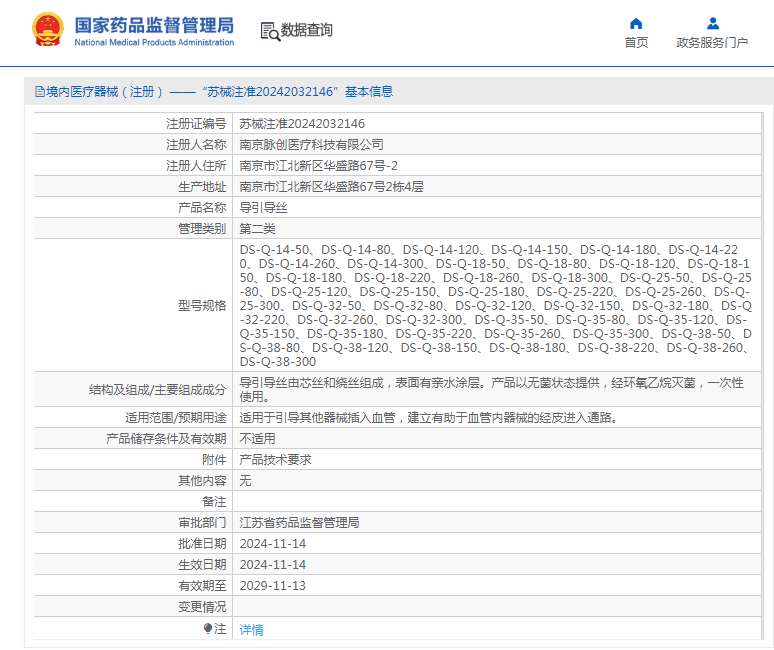This screenshot has width=774, height=650.
Task: Click attachment 产品技术要求
Action: 275,459
